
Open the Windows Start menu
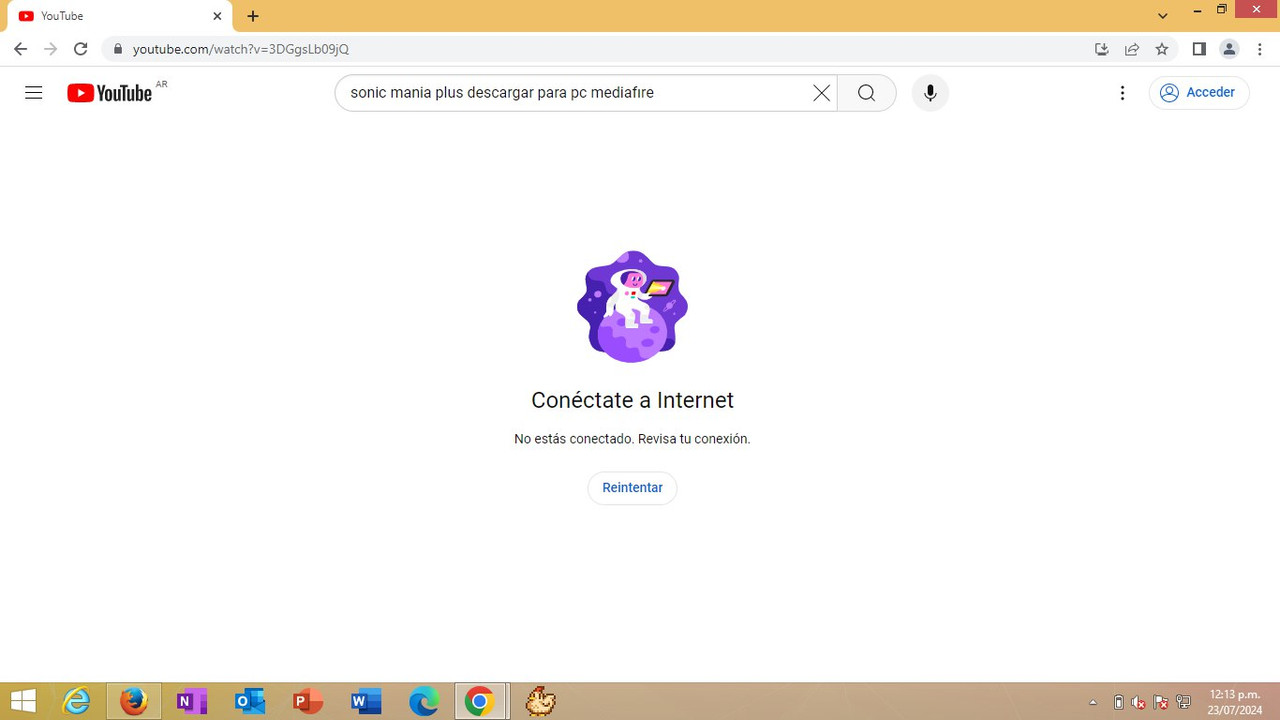pyautogui.click(x=23, y=701)
